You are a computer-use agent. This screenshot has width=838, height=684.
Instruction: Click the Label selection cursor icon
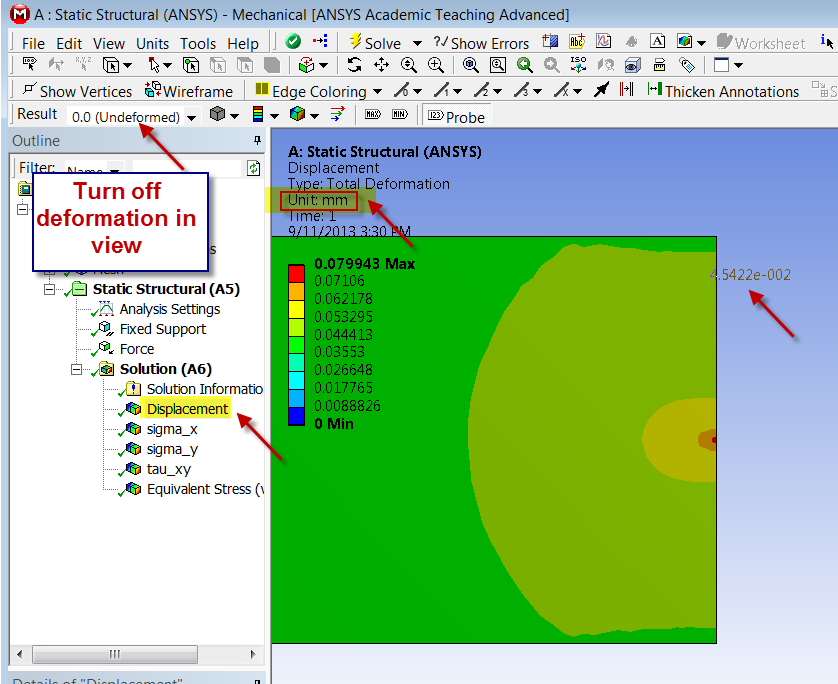point(29,65)
